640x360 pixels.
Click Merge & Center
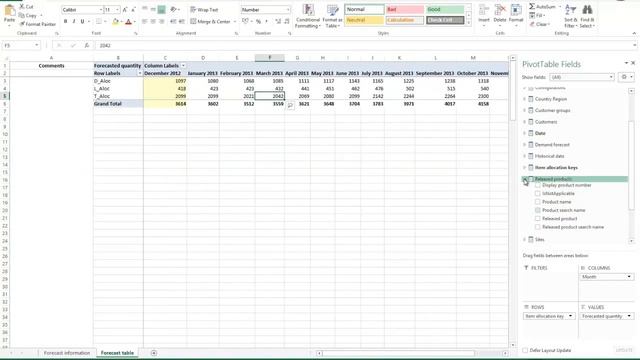210,21
